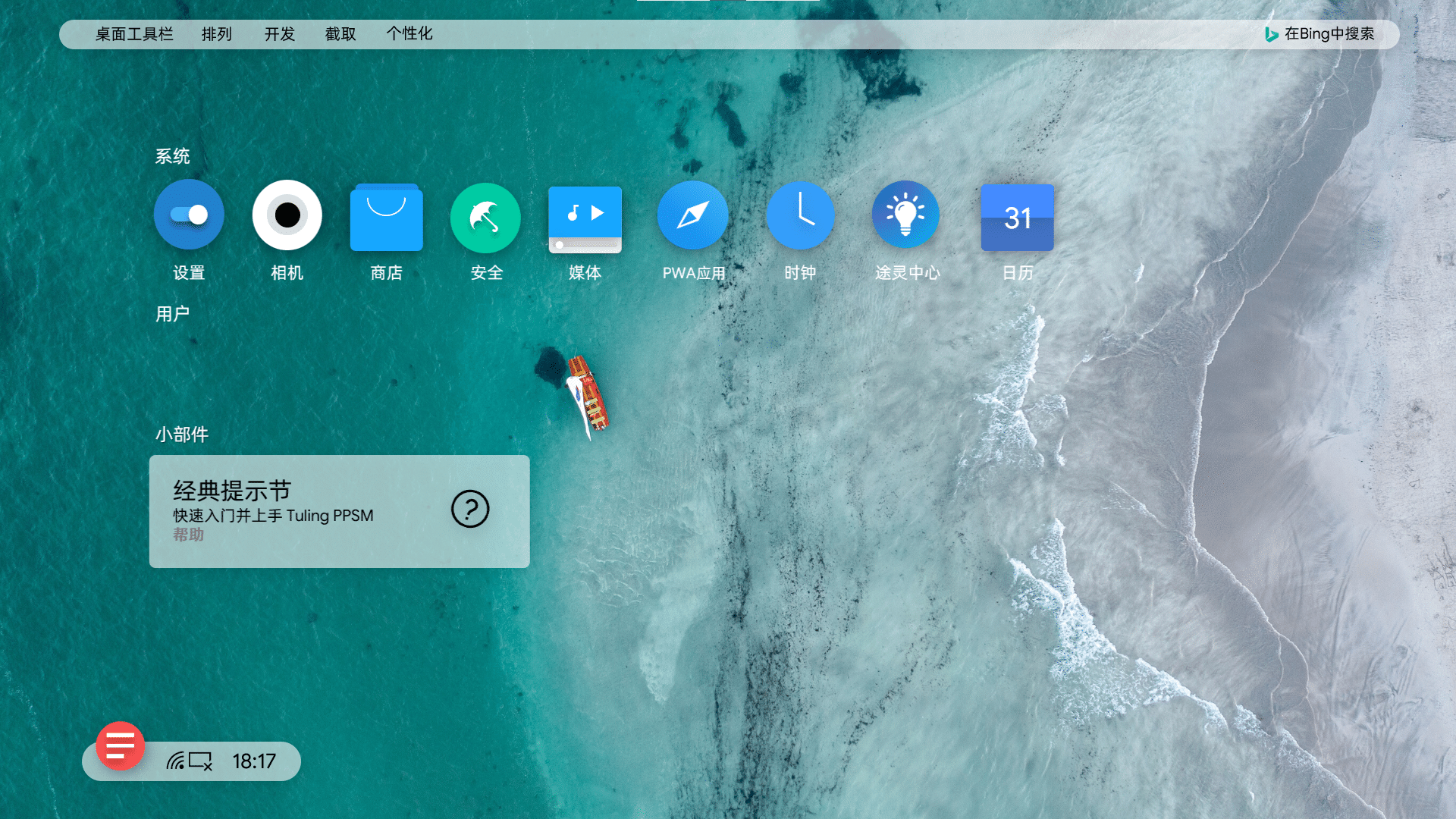The width and height of the screenshot is (1456, 819).
Task: Open the 桌面工具栏 menu
Action: point(134,34)
